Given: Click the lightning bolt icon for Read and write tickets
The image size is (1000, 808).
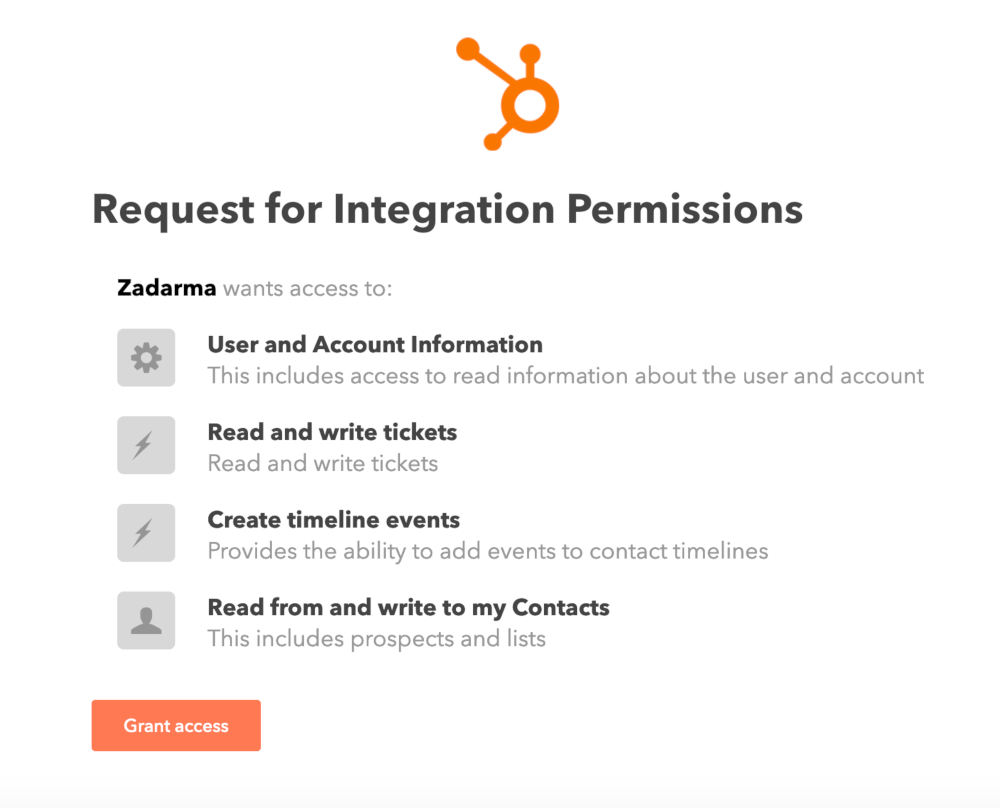Looking at the screenshot, I should tap(146, 445).
